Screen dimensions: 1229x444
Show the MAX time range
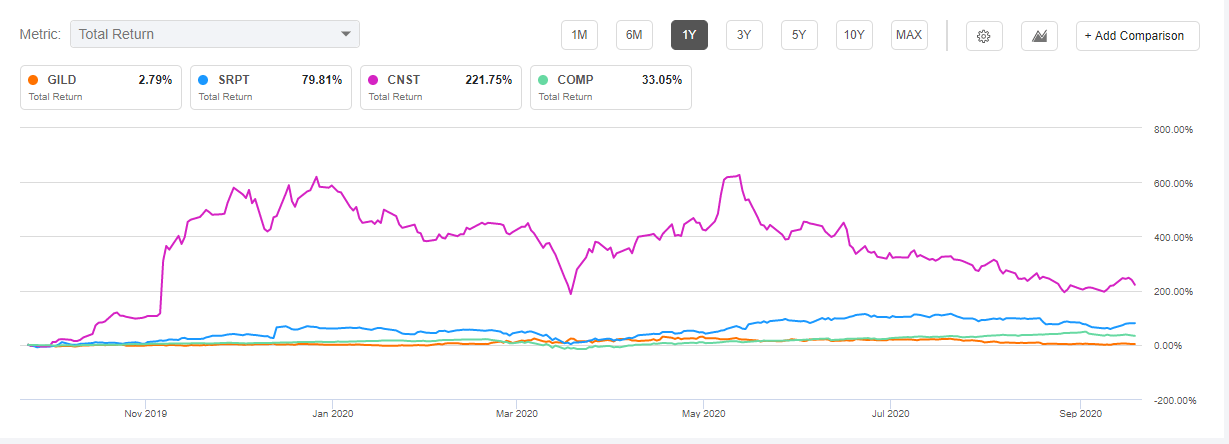point(909,35)
